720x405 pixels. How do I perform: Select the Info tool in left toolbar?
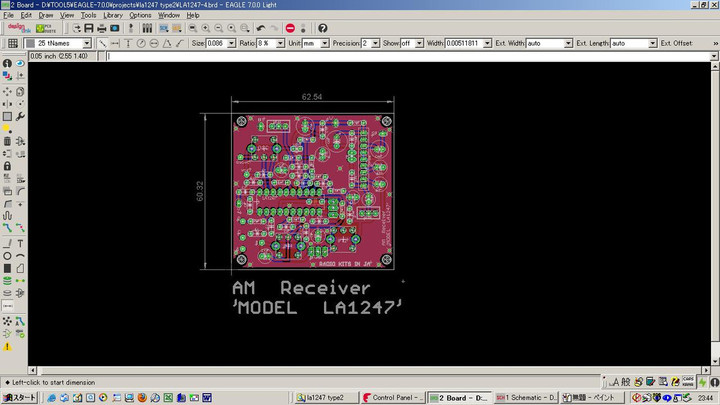[x=7, y=63]
